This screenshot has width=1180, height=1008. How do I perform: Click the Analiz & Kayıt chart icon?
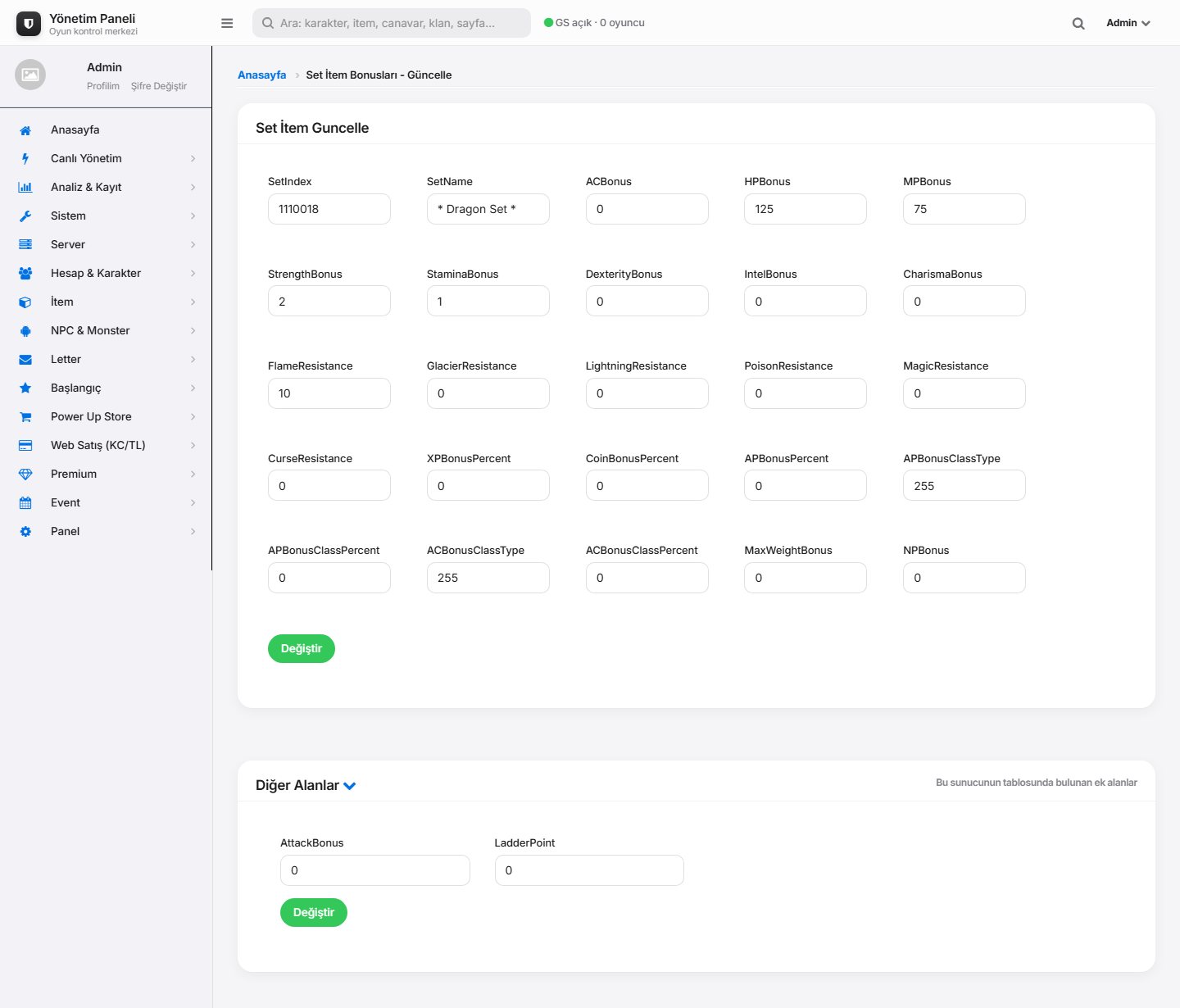point(25,188)
